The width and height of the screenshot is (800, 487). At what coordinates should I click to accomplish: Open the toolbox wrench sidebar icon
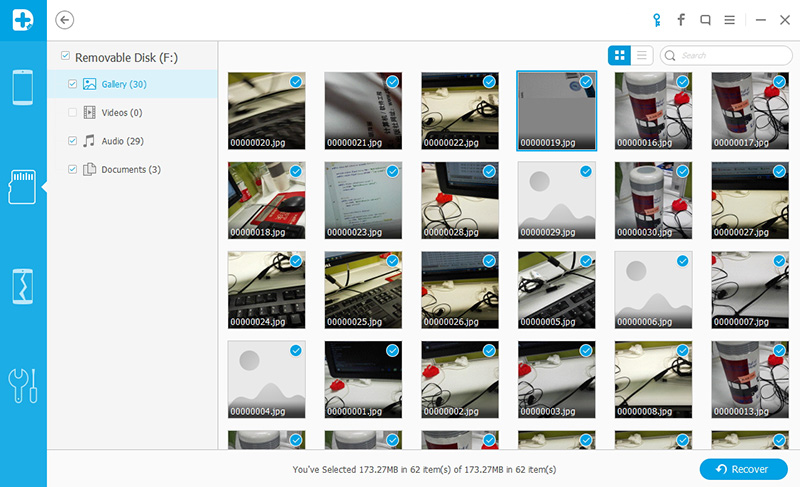pos(23,385)
